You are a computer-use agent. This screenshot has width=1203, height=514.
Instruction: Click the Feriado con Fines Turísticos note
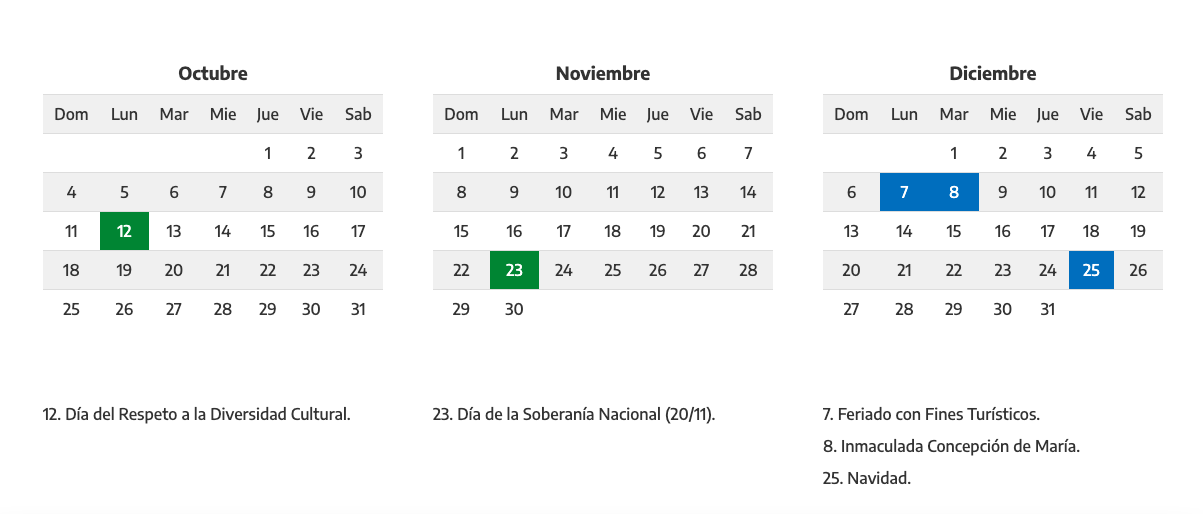[932, 414]
